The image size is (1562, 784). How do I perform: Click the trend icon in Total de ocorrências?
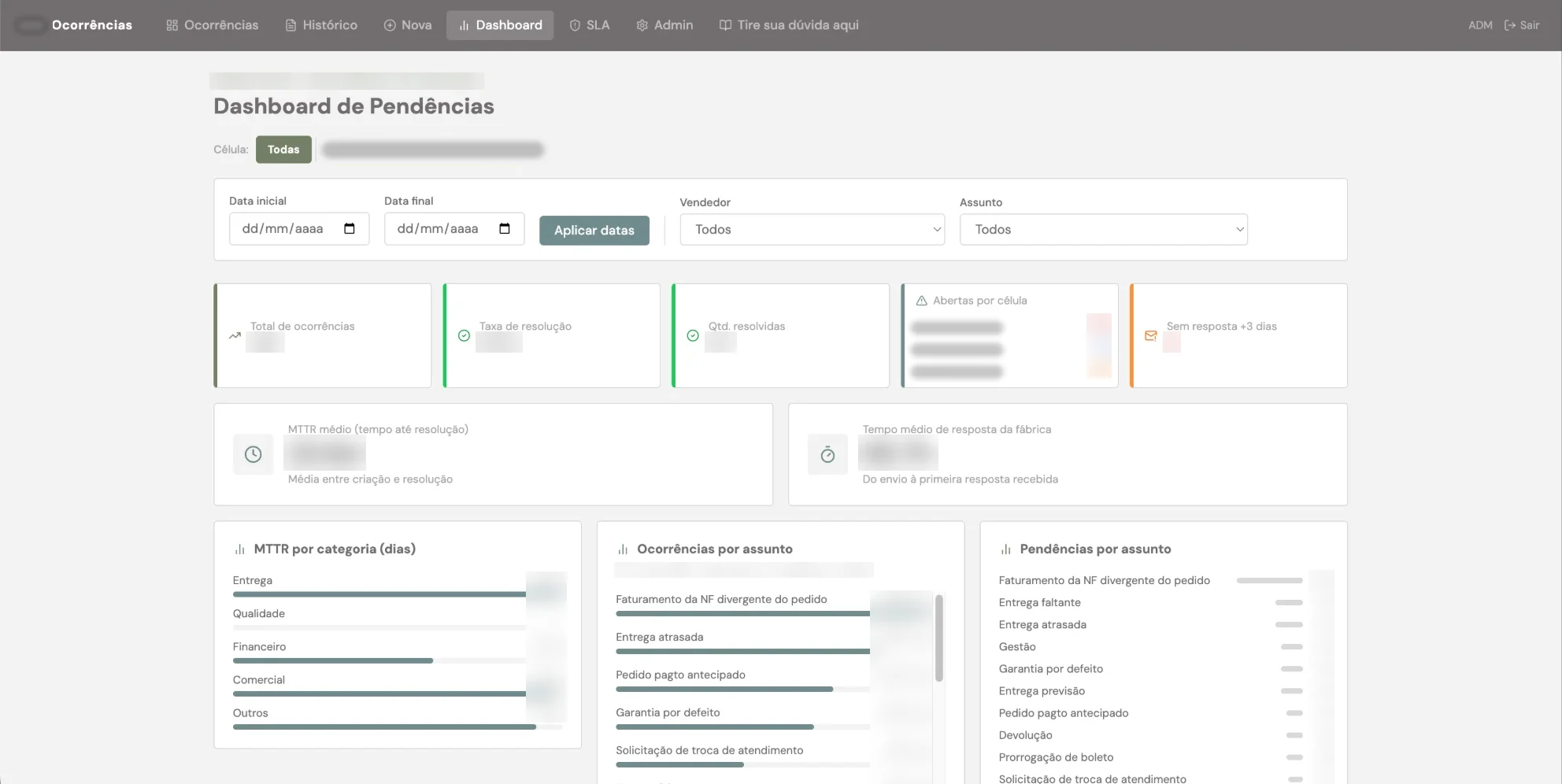coord(235,336)
